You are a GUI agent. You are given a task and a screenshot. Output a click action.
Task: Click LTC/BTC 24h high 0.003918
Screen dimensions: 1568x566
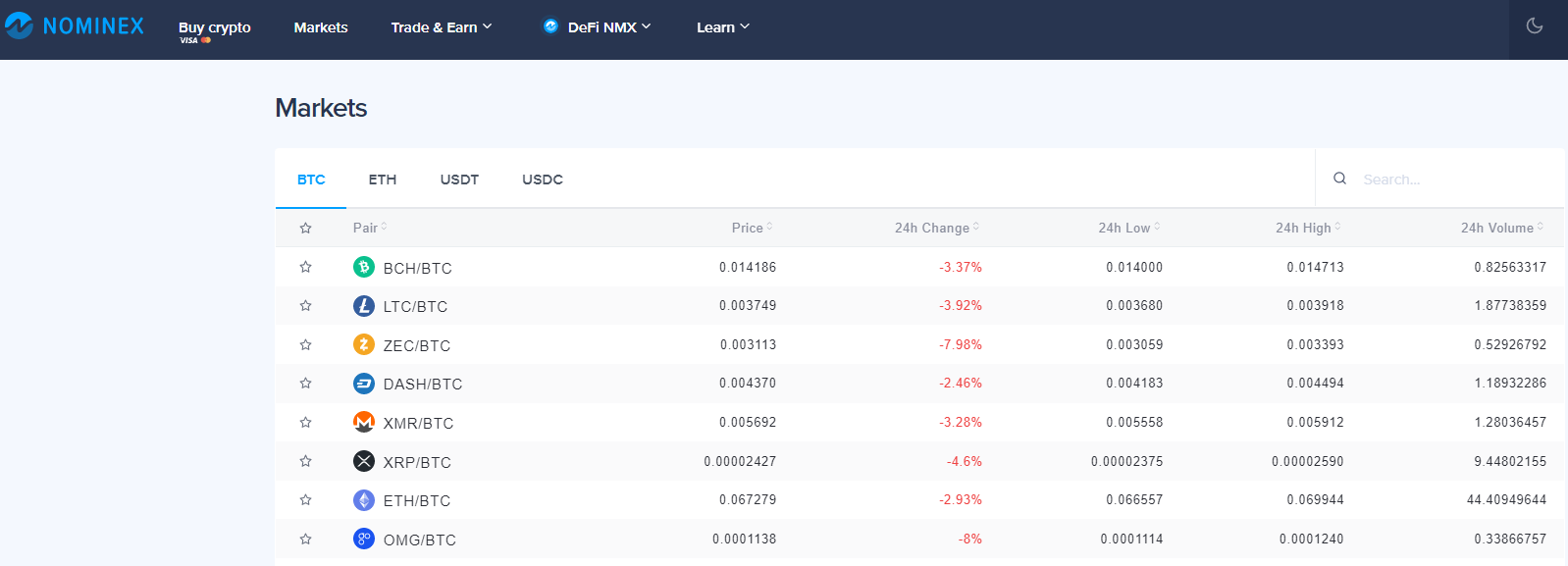(x=1316, y=305)
